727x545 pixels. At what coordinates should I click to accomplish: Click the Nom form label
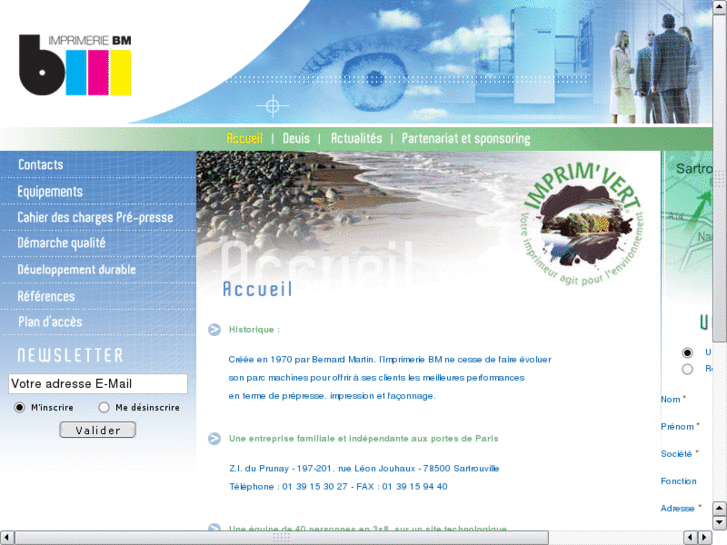point(670,399)
